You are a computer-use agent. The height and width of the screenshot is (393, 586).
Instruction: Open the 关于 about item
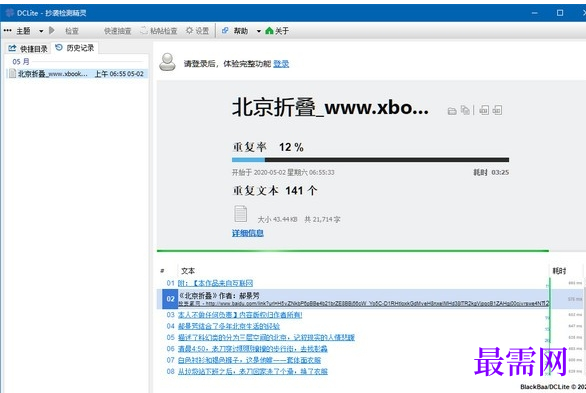(282, 31)
